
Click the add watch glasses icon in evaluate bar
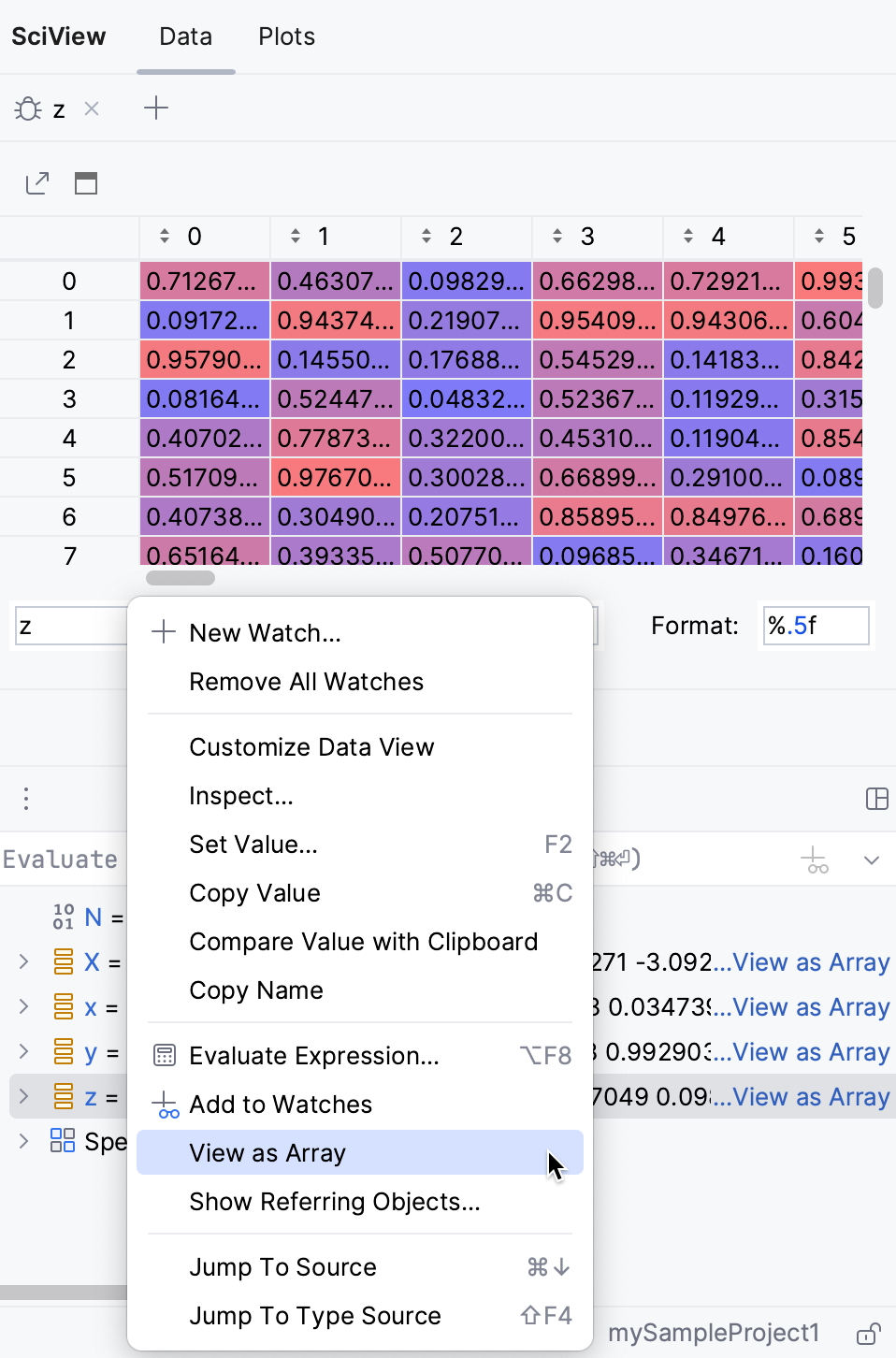pyautogui.click(x=816, y=860)
